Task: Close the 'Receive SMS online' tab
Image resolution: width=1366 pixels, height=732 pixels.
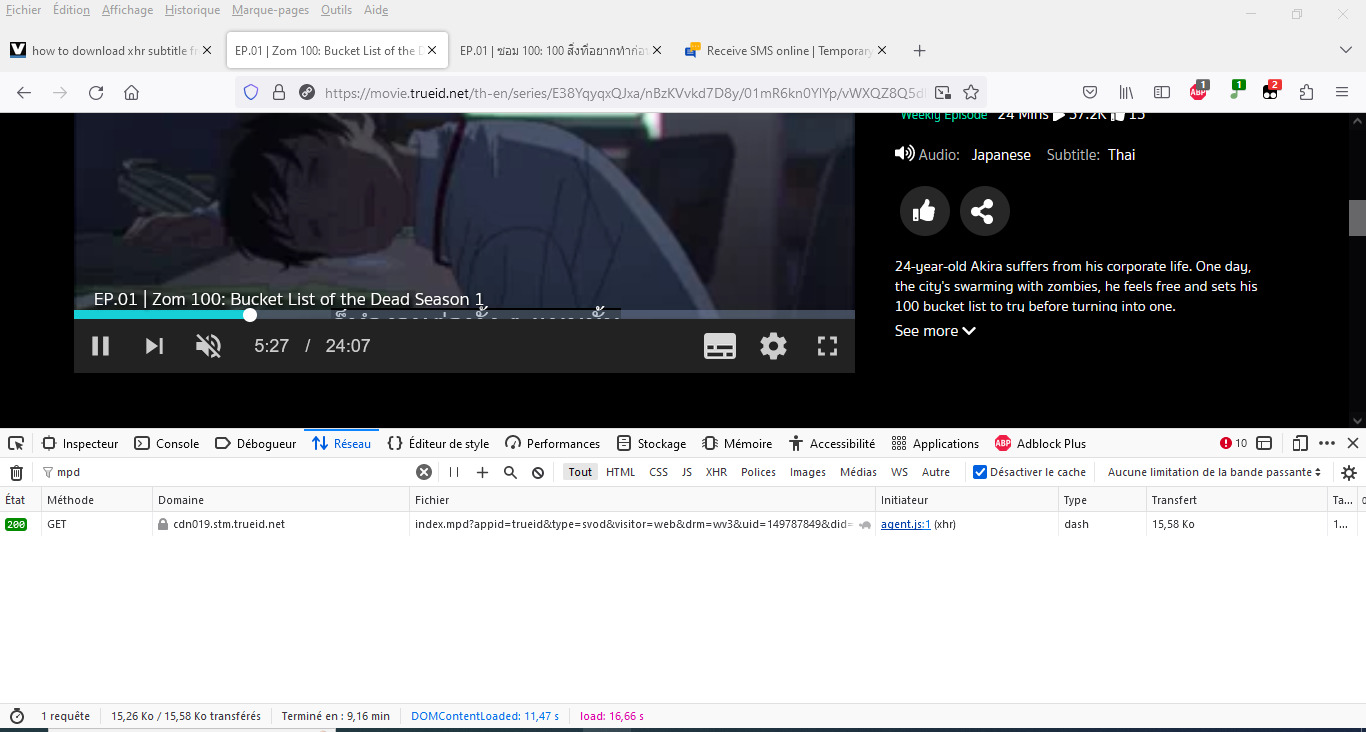Action: pyautogui.click(x=883, y=50)
